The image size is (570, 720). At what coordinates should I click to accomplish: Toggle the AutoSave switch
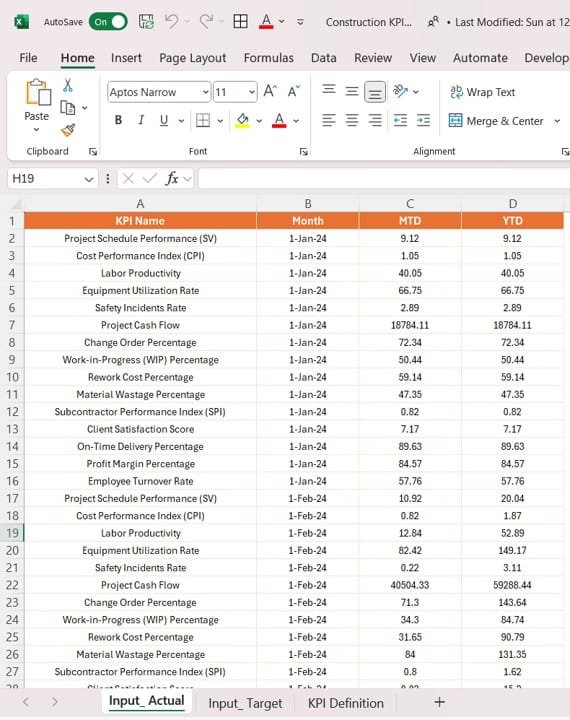pyautogui.click(x=108, y=22)
